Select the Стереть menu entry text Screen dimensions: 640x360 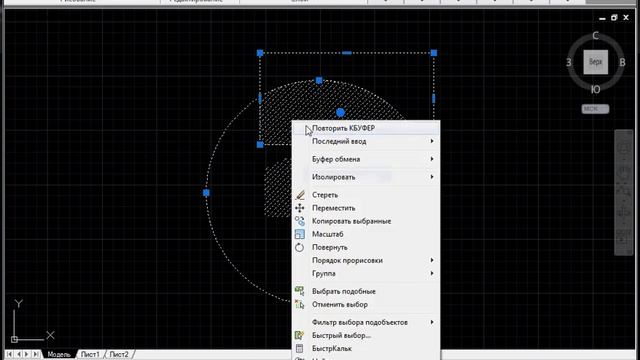coord(325,195)
